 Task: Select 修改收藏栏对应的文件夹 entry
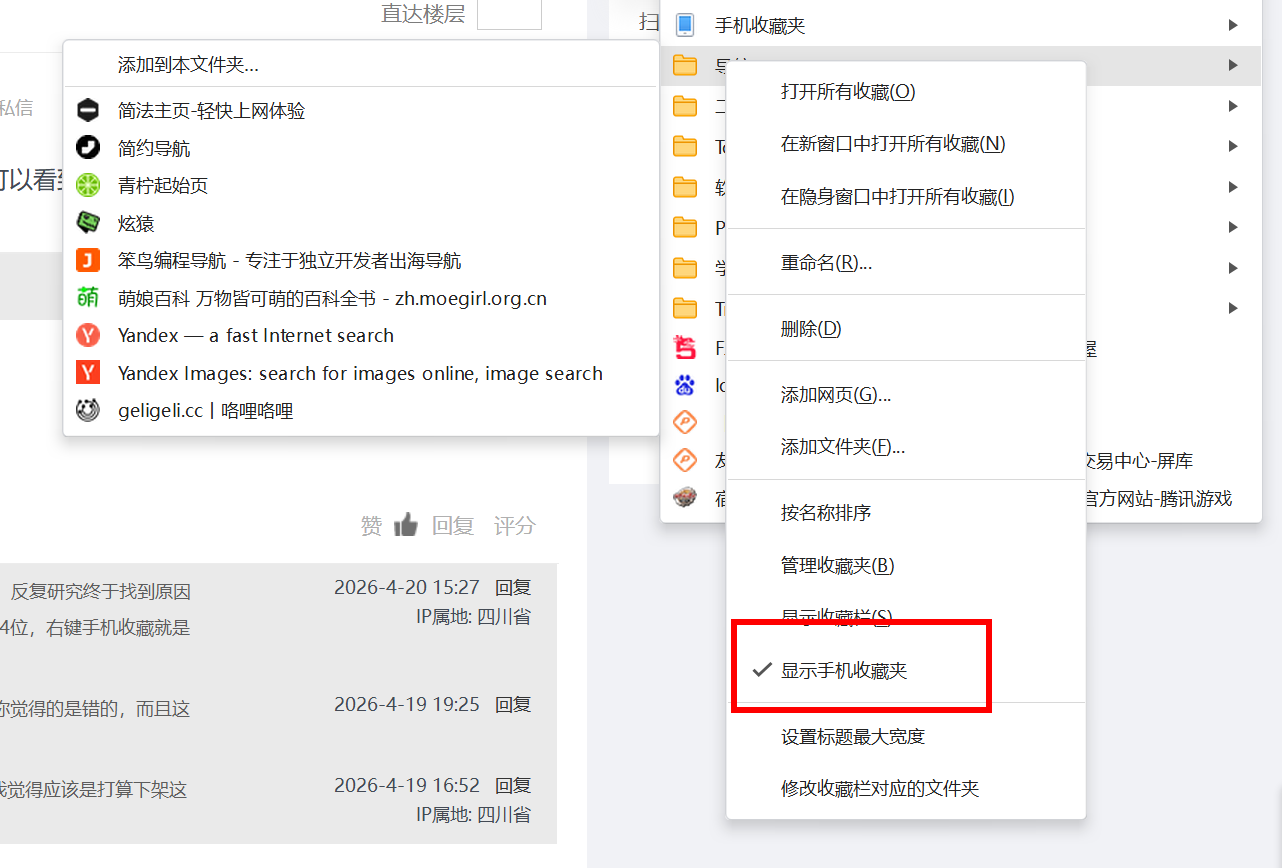[x=906, y=789]
